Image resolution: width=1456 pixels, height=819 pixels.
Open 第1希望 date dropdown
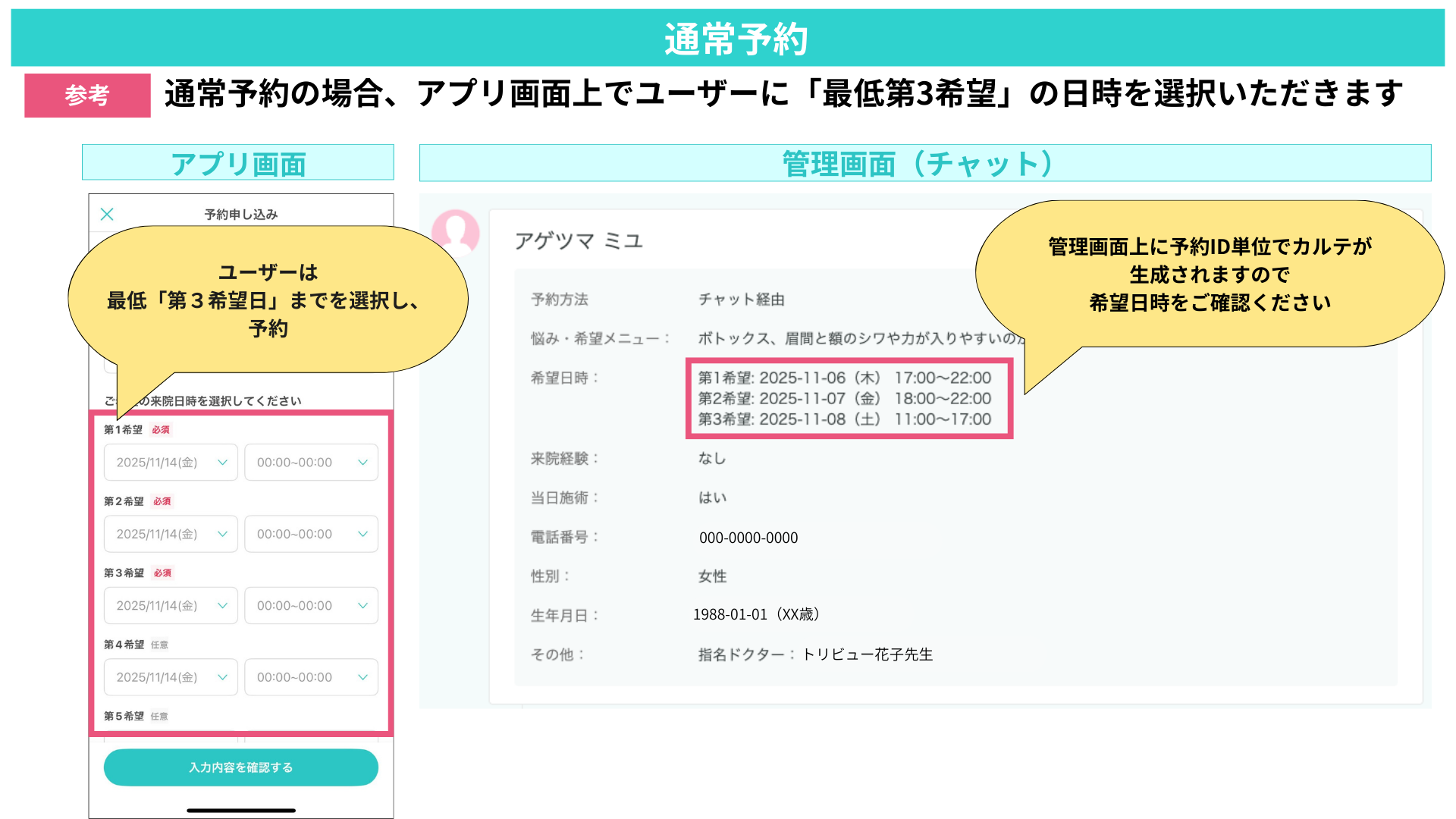171,463
